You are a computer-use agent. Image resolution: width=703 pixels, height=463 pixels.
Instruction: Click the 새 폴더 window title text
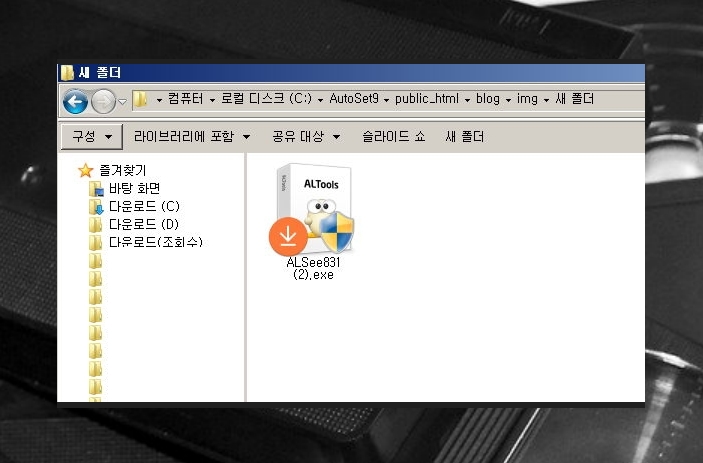point(100,73)
